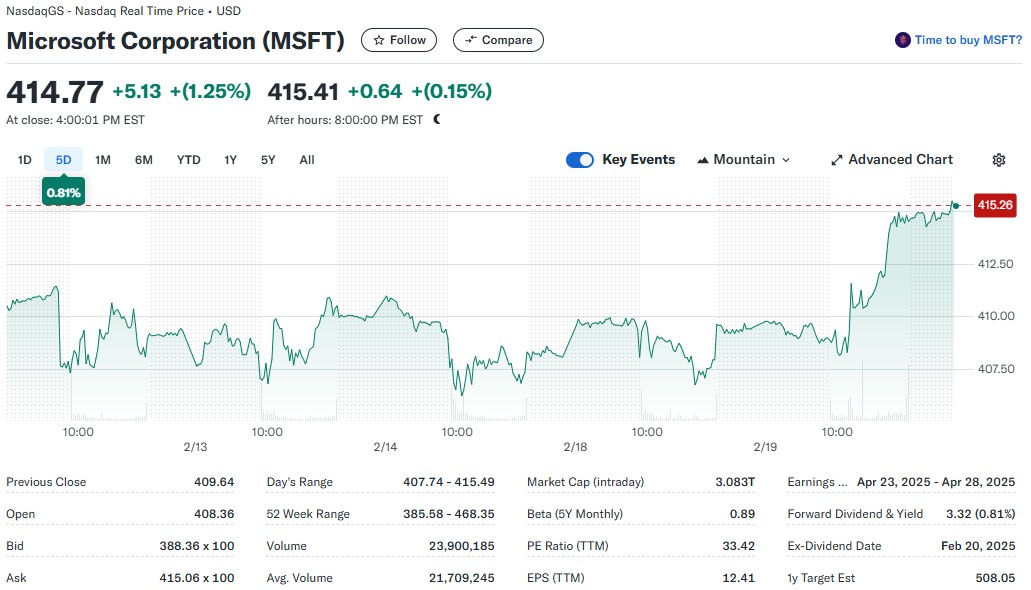The height and width of the screenshot is (590, 1031).
Task: Open chart settings gear icon
Action: pos(999,160)
